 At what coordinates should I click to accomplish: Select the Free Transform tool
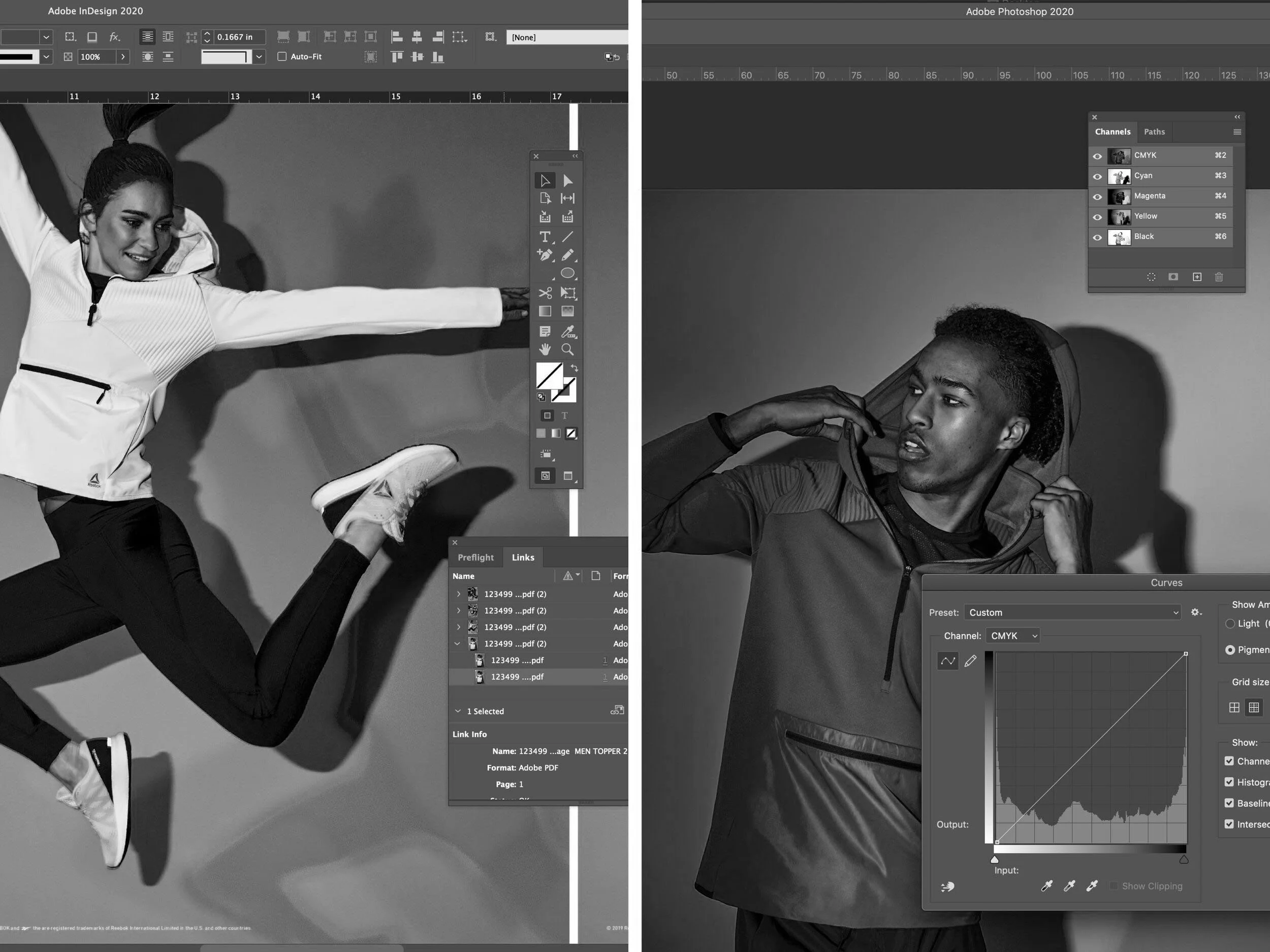(568, 293)
